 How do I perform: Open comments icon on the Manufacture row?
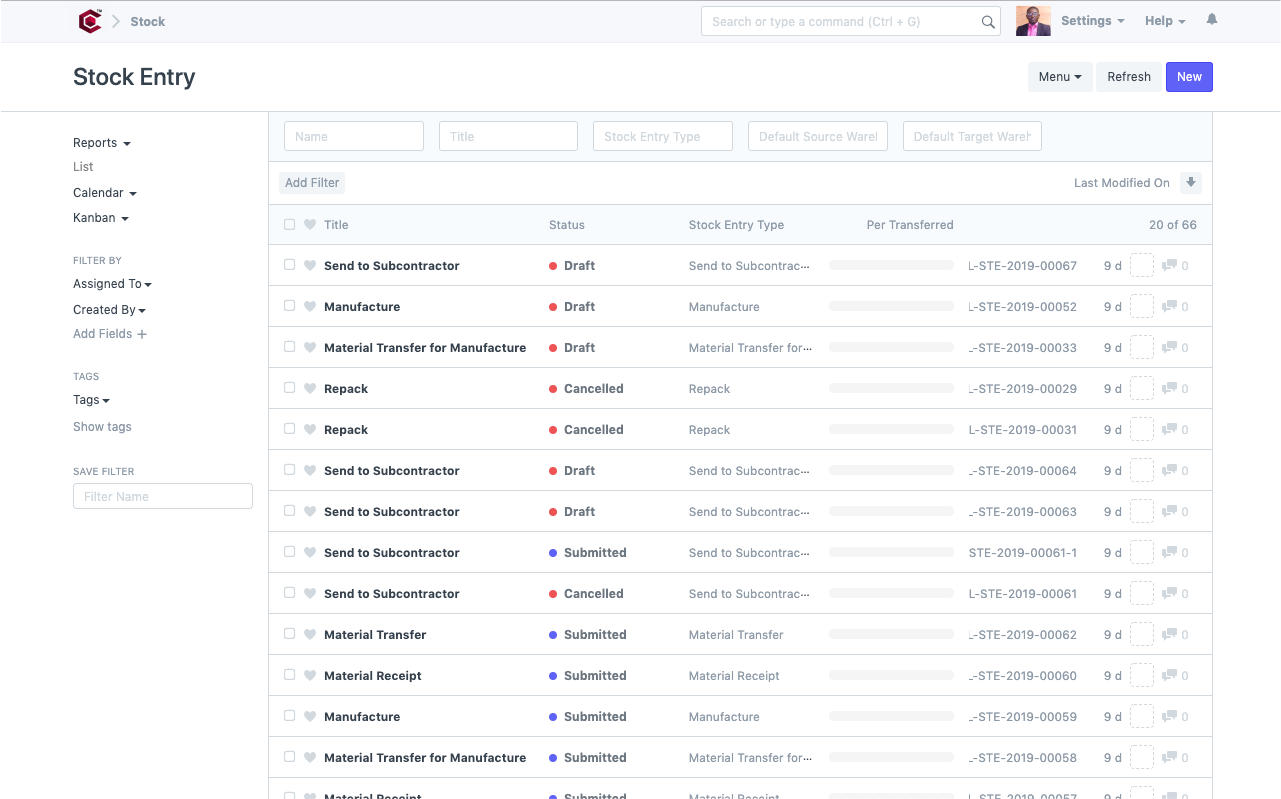click(1172, 306)
